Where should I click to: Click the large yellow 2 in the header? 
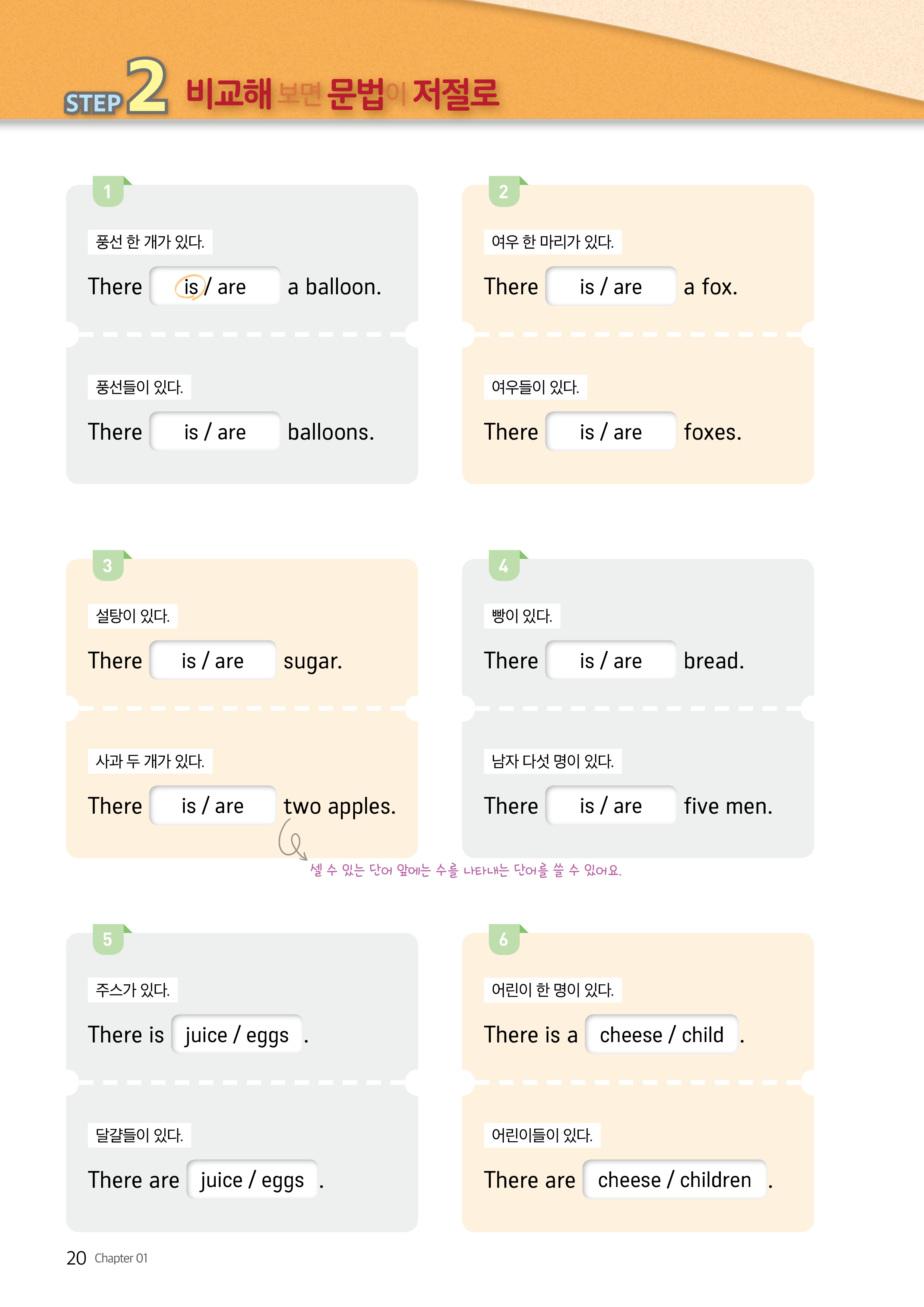coord(147,87)
